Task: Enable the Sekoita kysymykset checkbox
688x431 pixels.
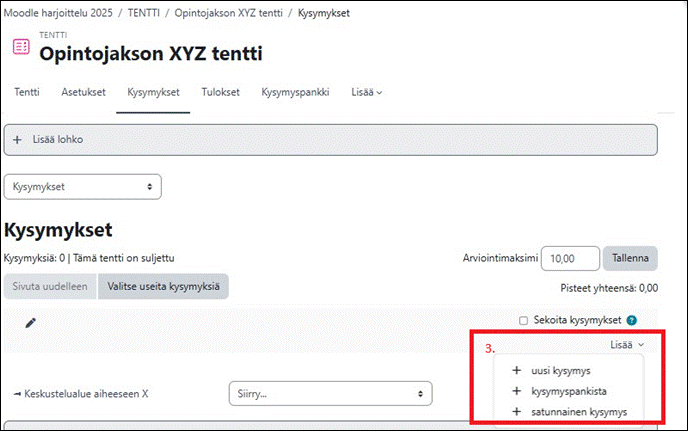Action: [523, 320]
